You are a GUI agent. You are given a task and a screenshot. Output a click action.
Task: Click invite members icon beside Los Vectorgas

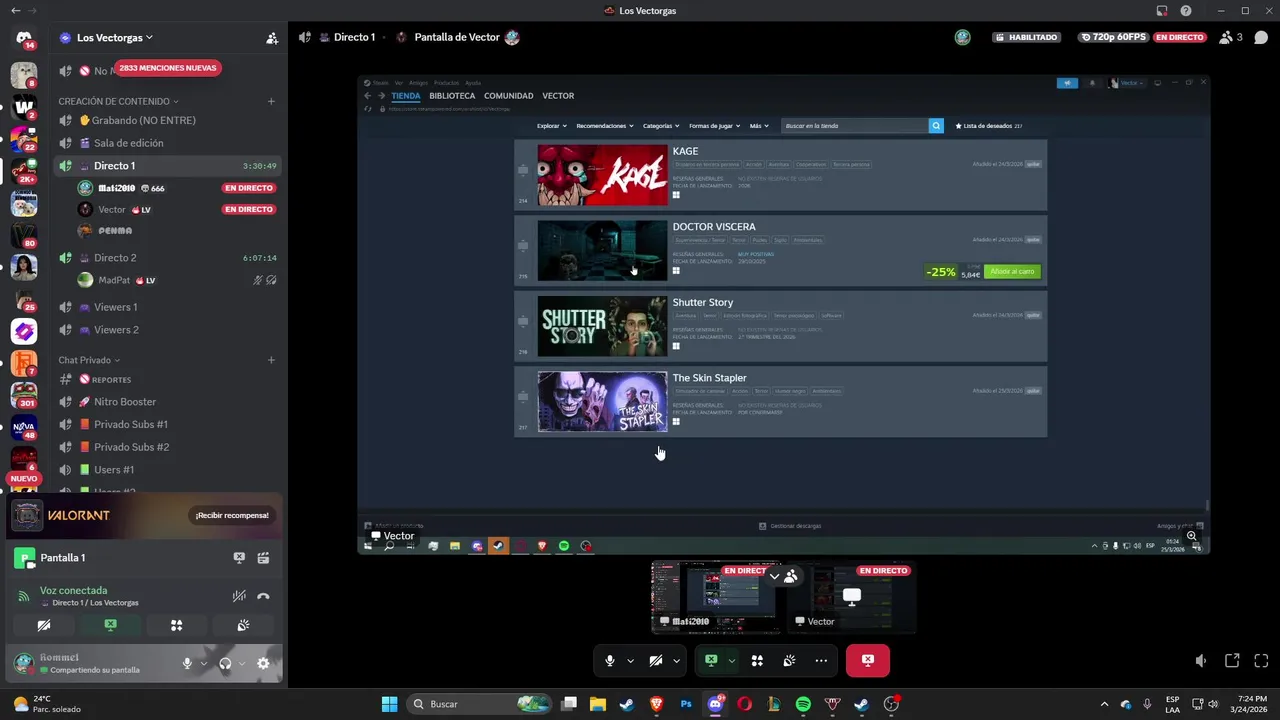272,38
